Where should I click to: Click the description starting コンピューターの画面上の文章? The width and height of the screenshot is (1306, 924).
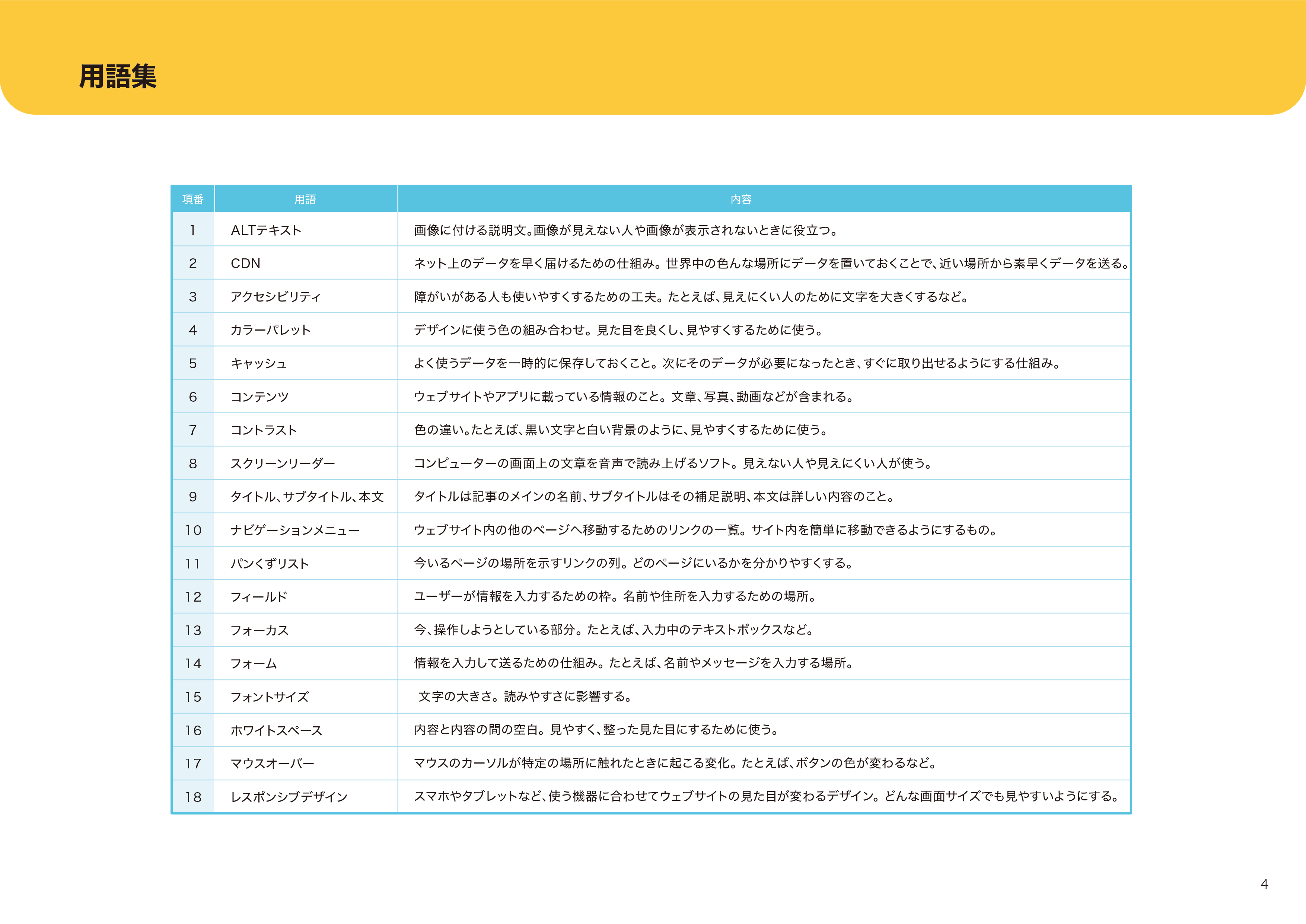coord(673,463)
